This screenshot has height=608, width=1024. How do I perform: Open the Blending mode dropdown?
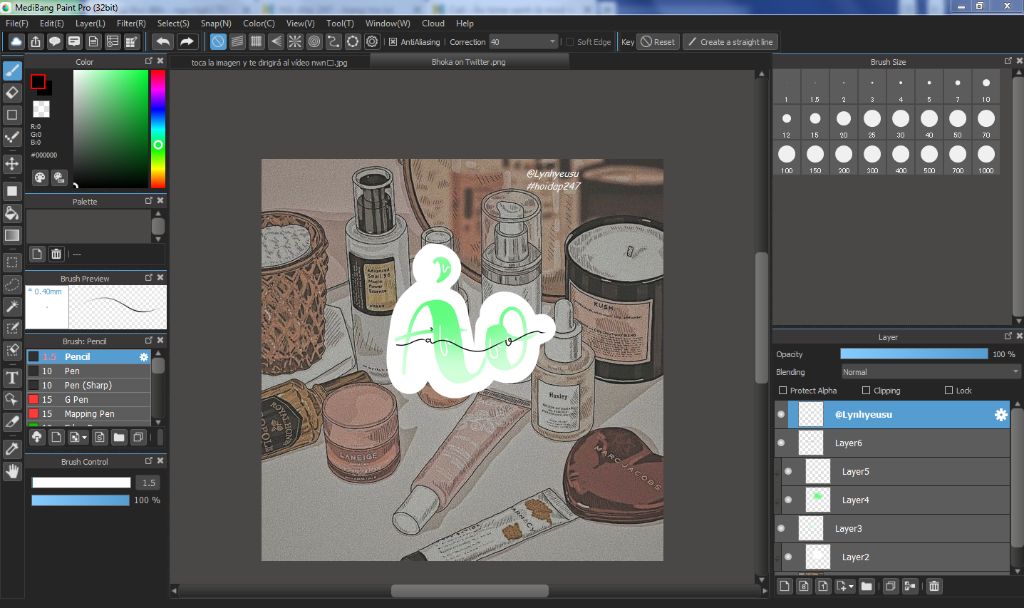click(929, 372)
